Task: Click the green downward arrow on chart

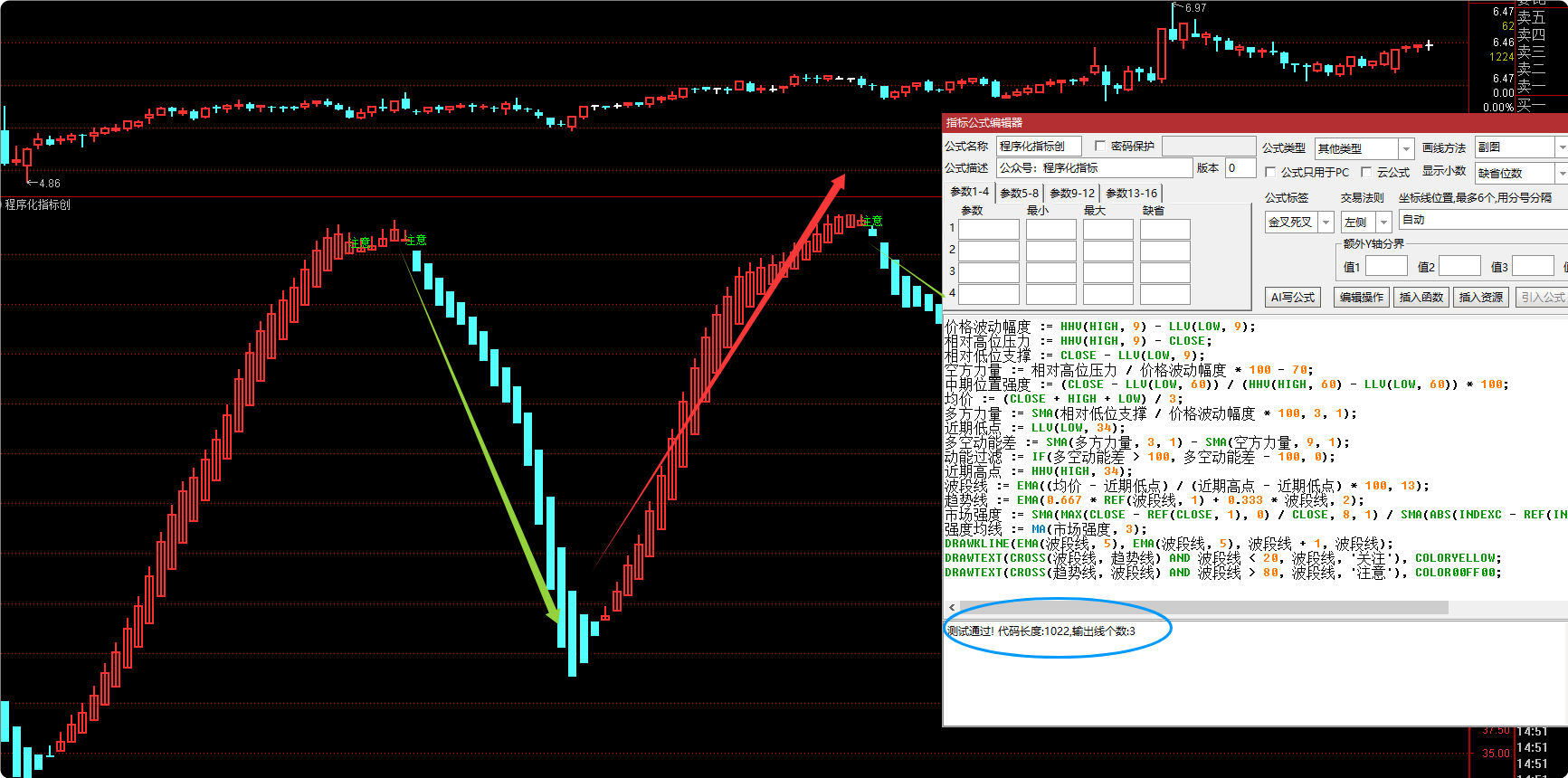Action: 480,432
